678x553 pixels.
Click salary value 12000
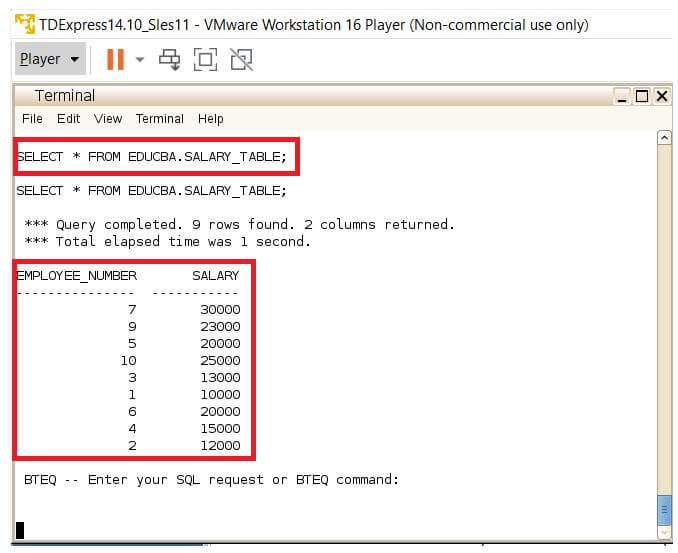[220, 445]
